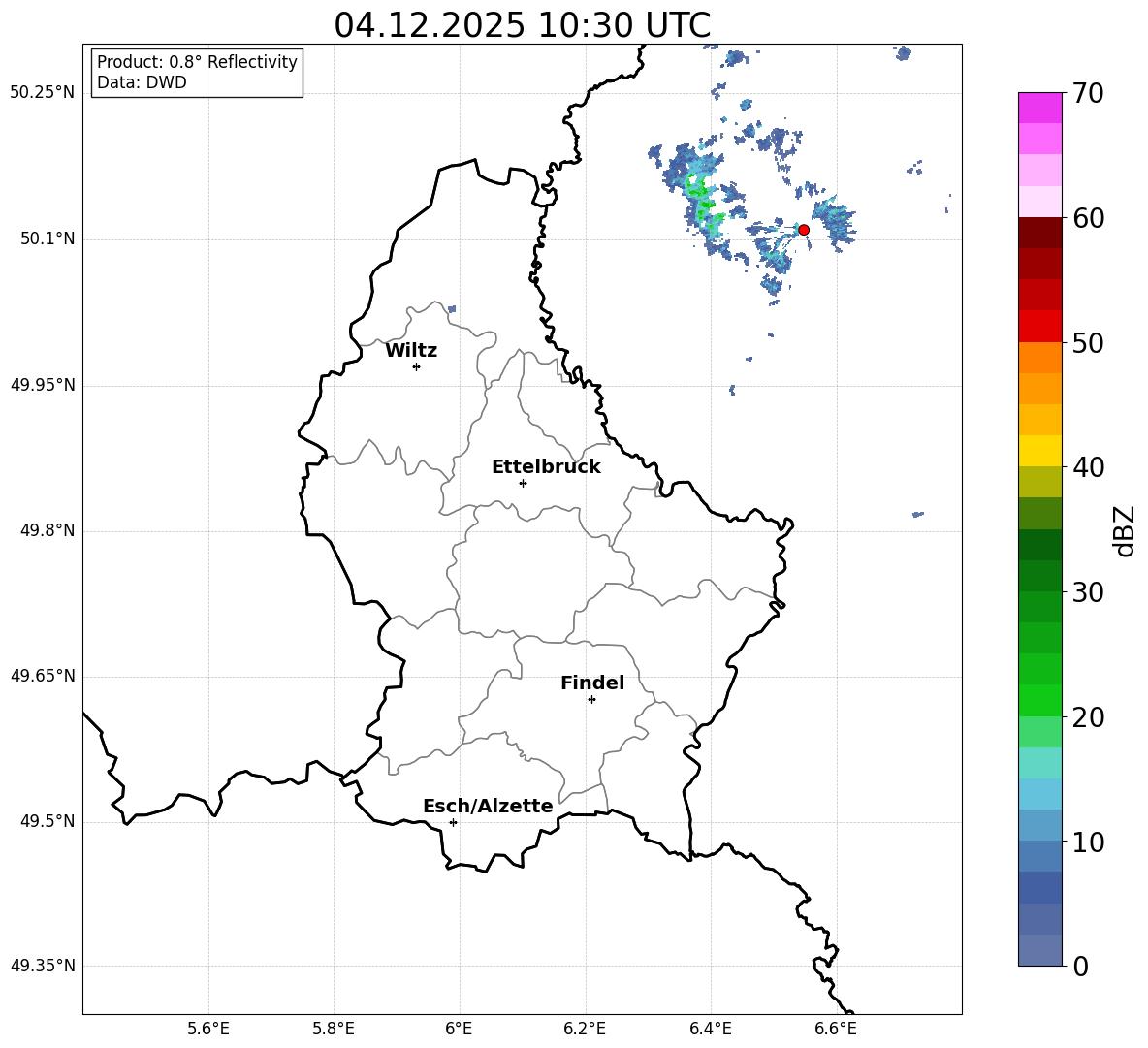
Task: Click the red radar site marker
Action: tap(803, 230)
